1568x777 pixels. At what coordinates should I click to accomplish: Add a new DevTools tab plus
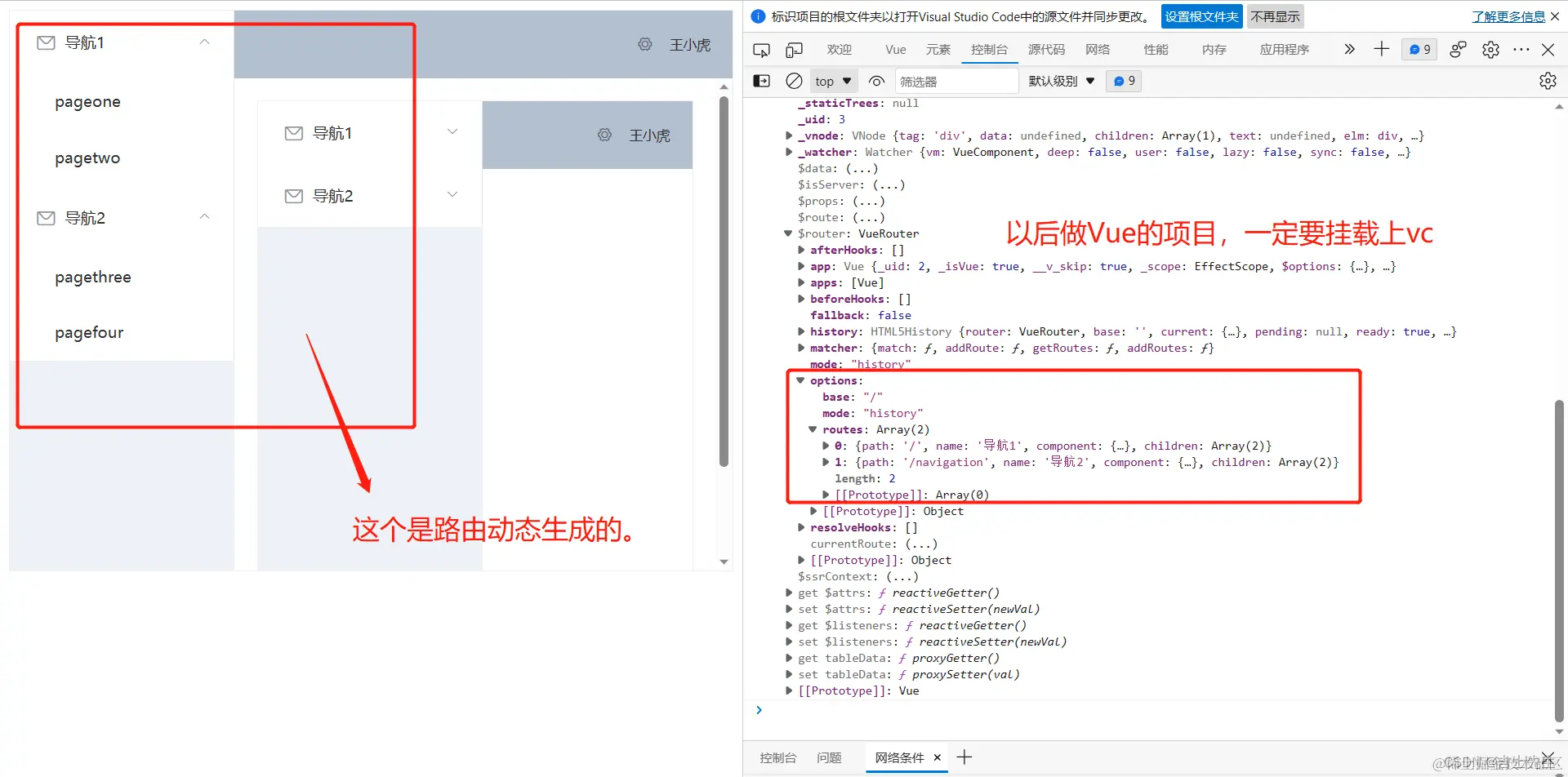click(x=1381, y=49)
